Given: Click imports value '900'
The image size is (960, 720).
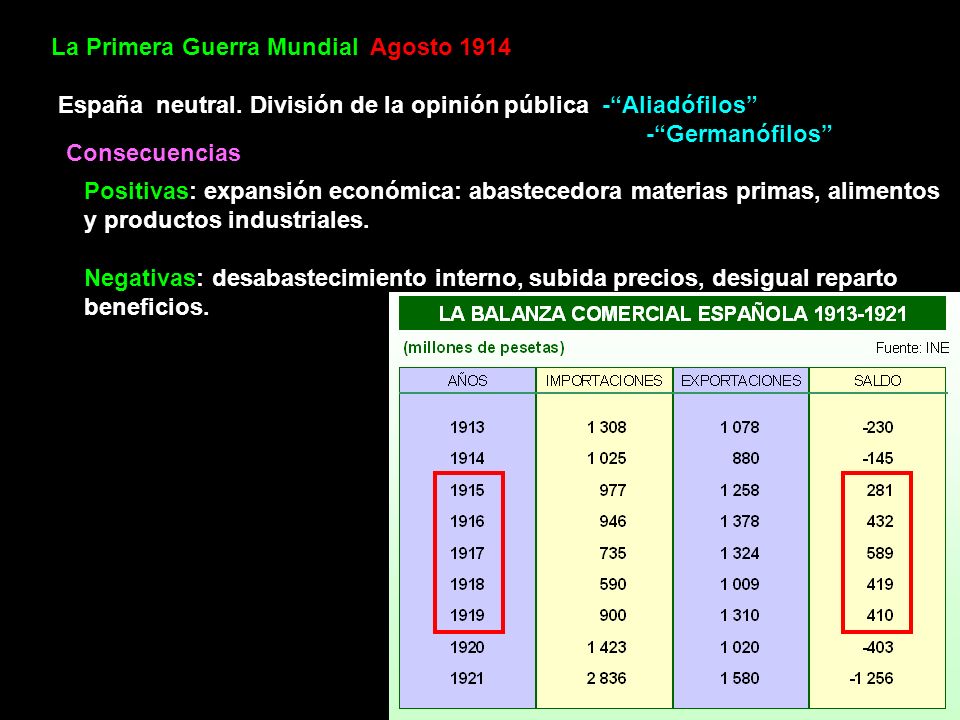Looking at the screenshot, I should coord(613,615).
